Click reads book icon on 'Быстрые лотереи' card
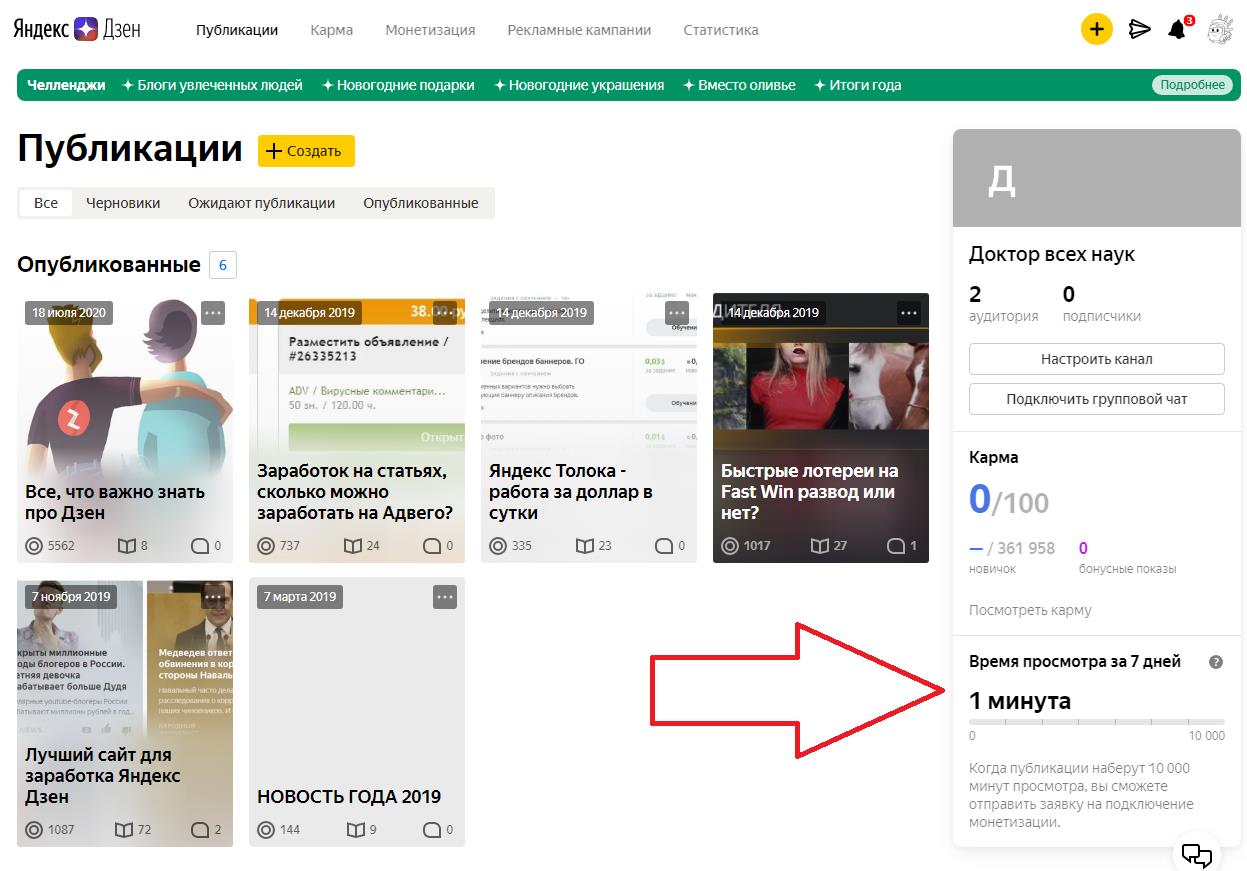 819,546
